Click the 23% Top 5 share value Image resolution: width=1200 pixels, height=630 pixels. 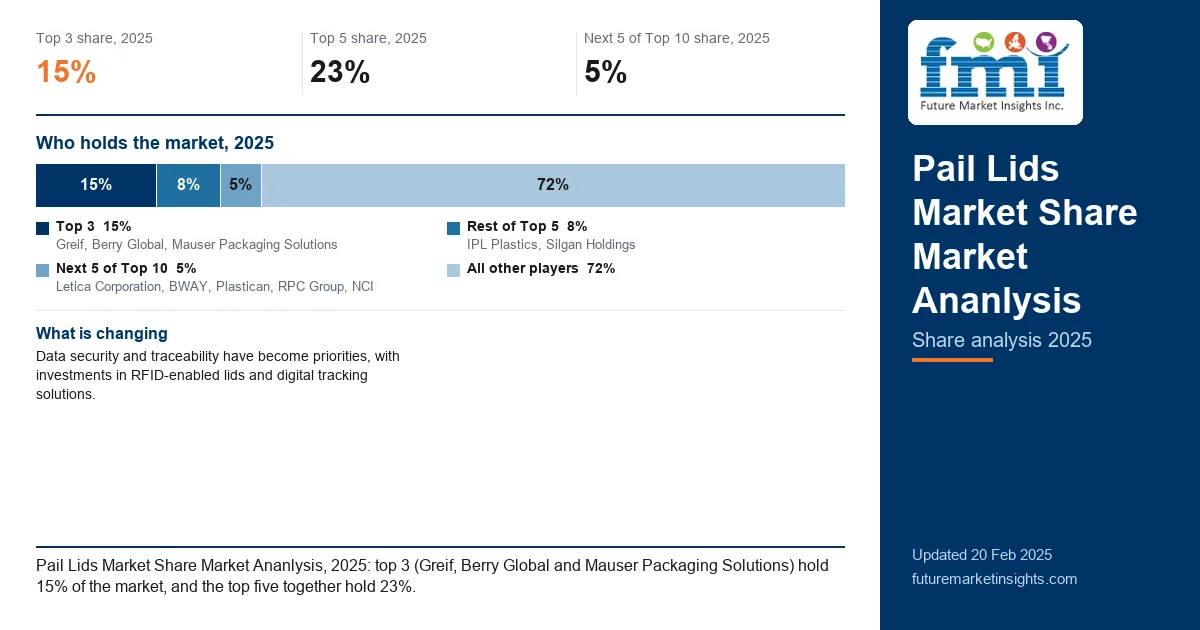340,72
